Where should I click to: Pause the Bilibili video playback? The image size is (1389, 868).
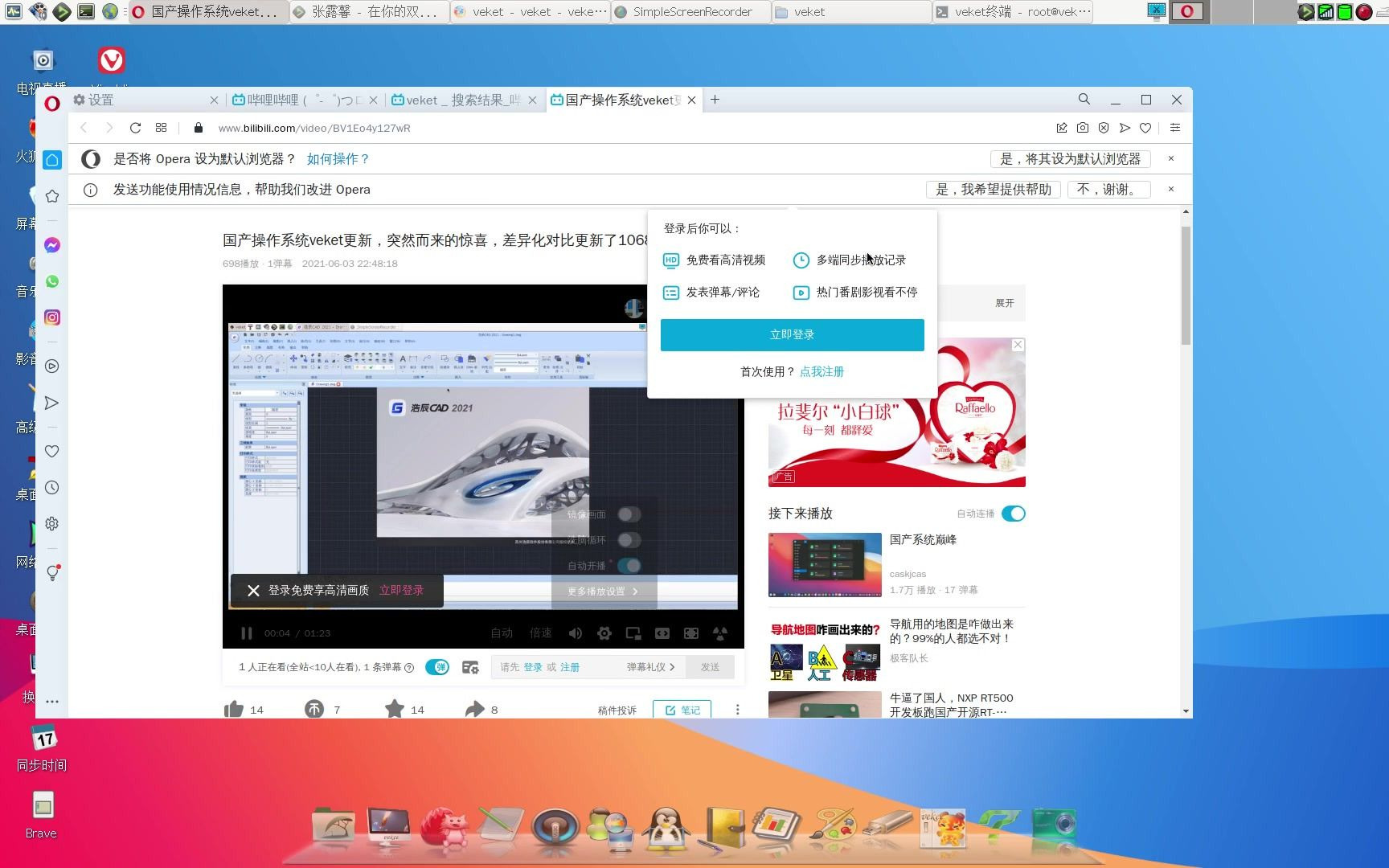247,633
